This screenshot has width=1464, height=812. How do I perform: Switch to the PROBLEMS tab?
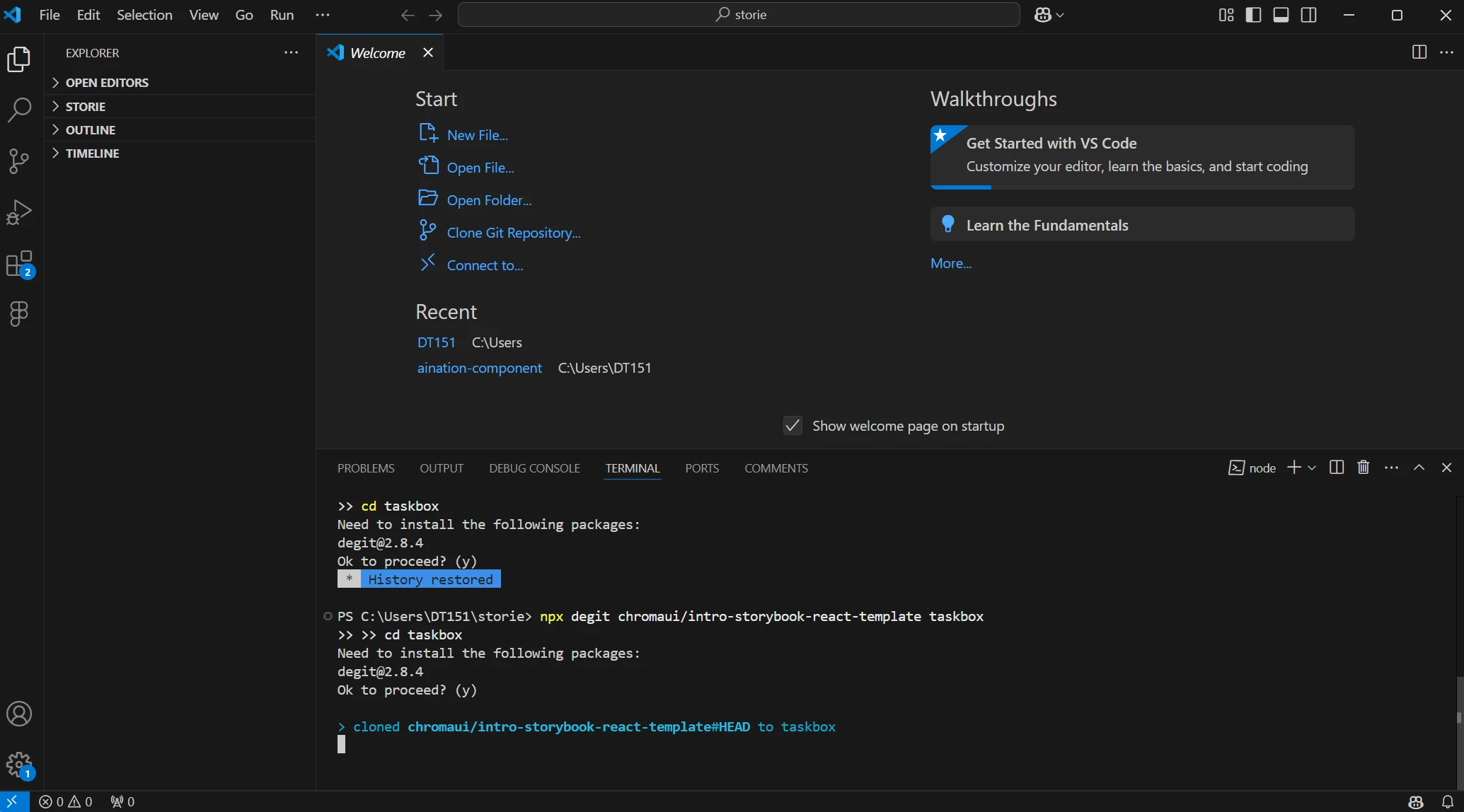366,468
